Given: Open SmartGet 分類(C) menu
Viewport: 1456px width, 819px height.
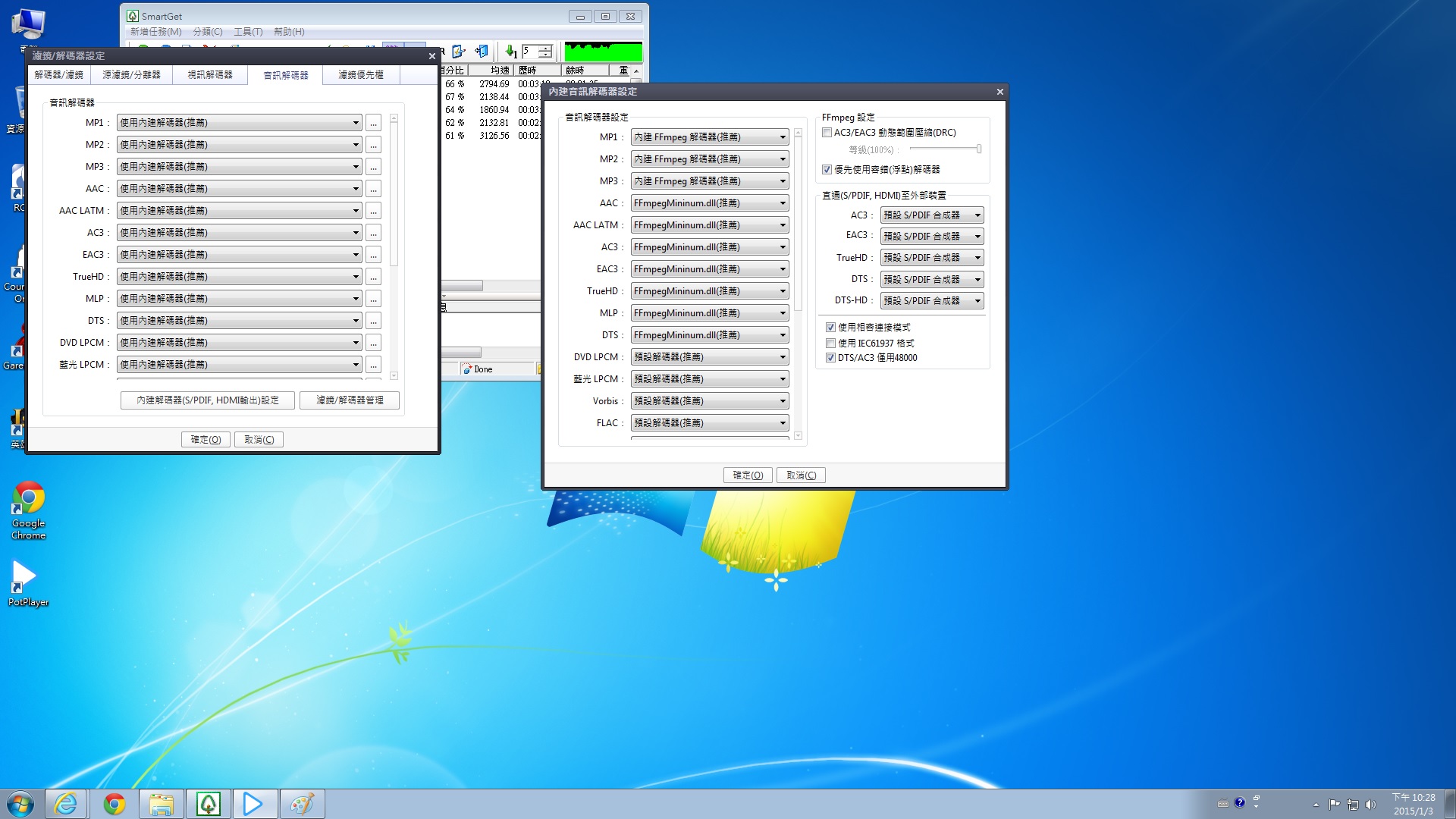Looking at the screenshot, I should pos(207,32).
